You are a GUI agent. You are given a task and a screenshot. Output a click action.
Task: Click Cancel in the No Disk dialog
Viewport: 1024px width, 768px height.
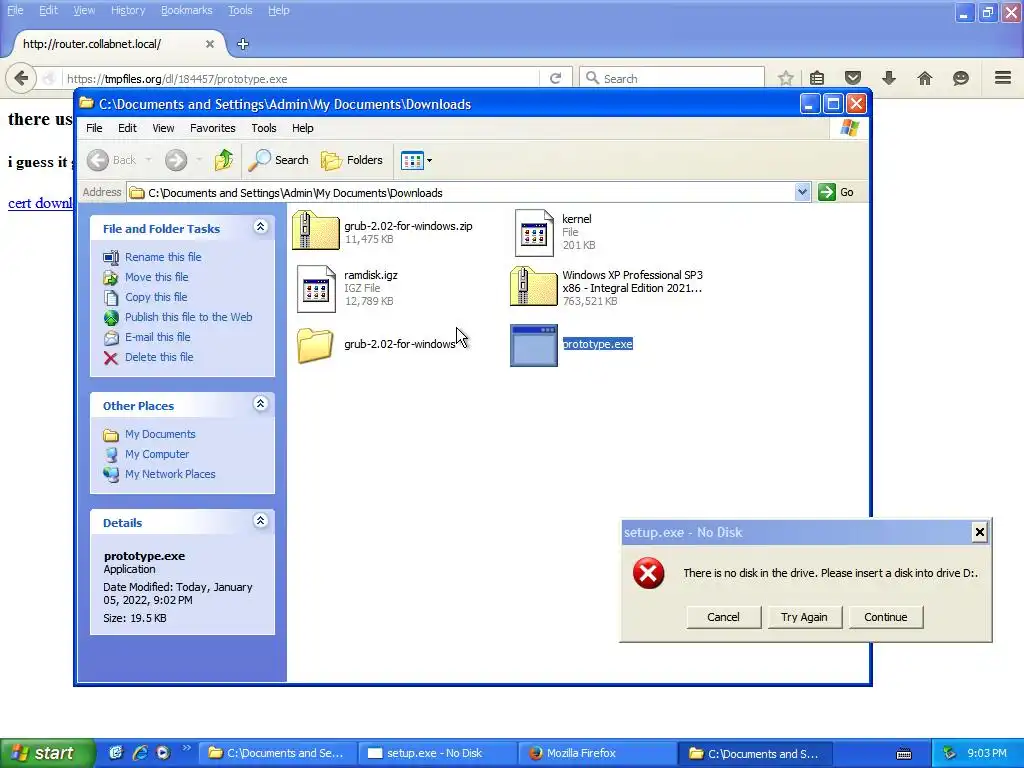[724, 617]
